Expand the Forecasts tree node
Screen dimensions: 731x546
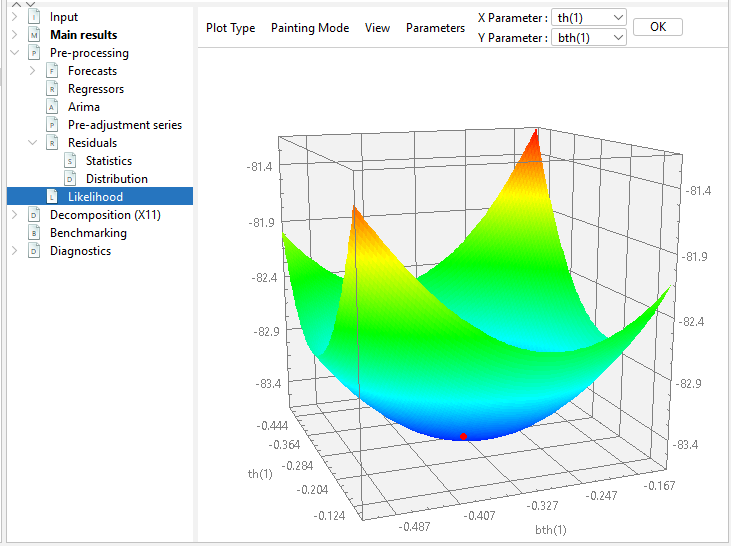[x=32, y=71]
